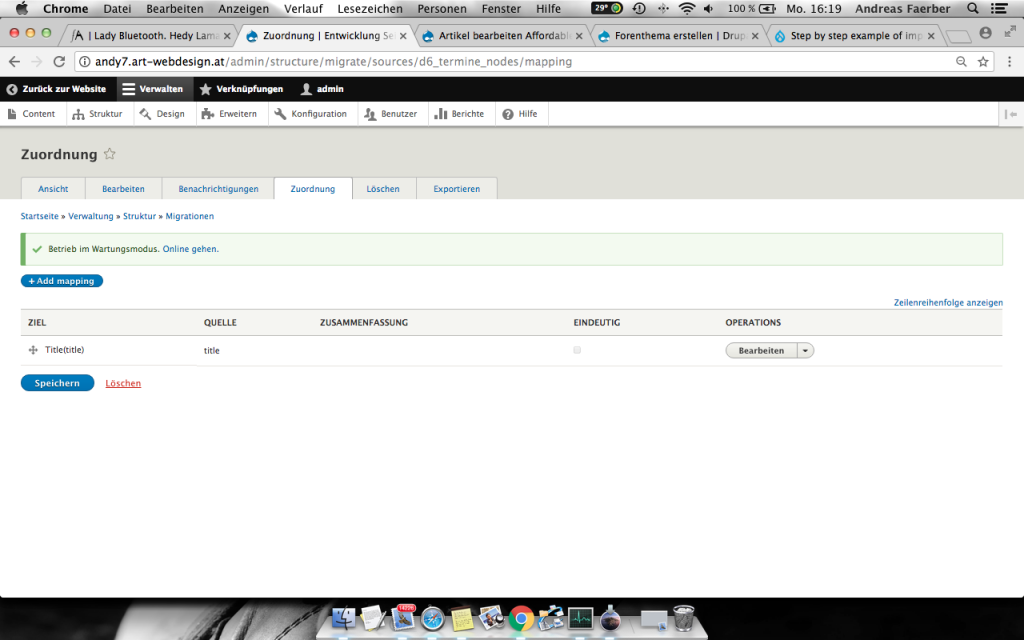This screenshot has width=1024, height=640.
Task: Click the Speichern button
Action: (57, 383)
